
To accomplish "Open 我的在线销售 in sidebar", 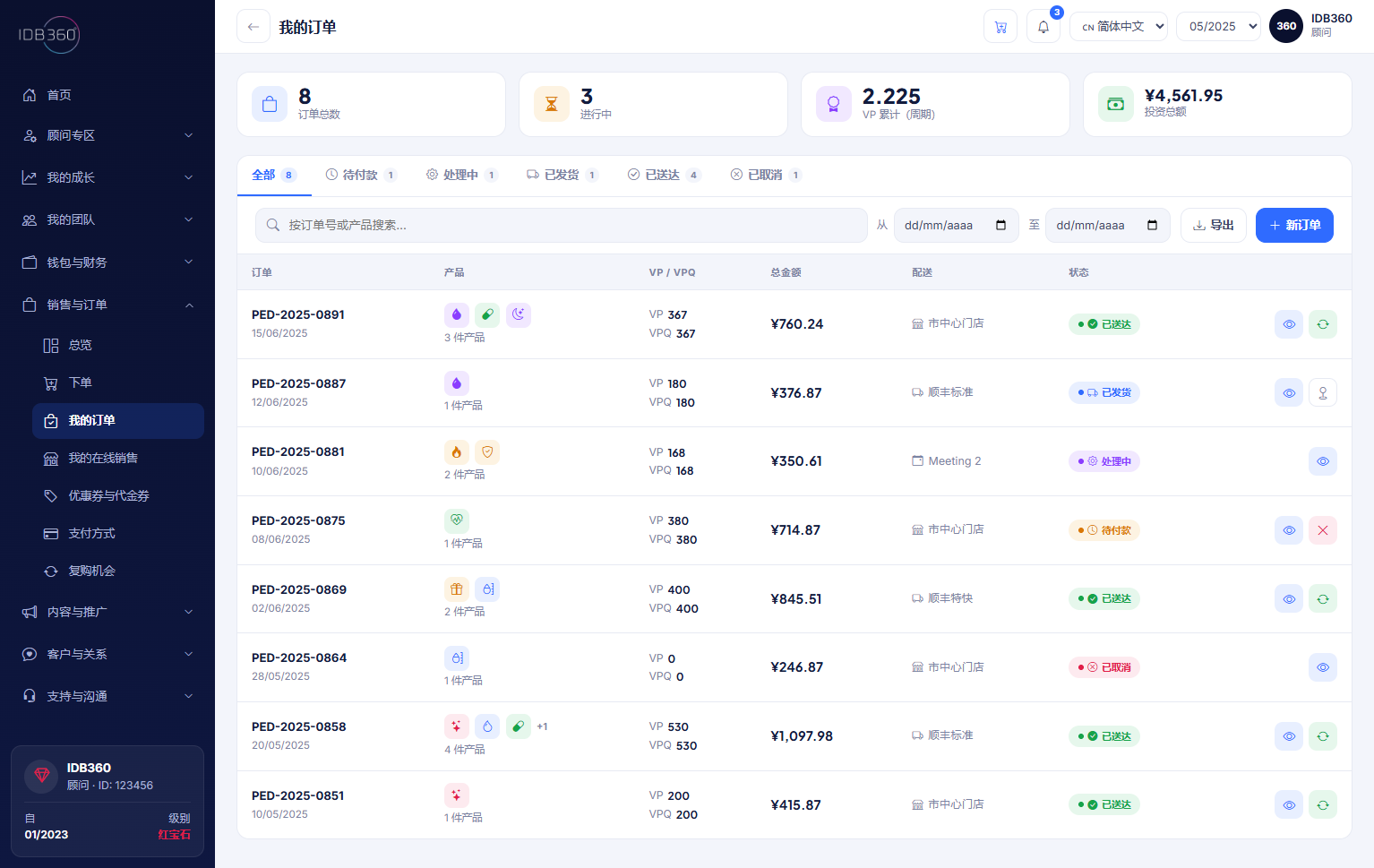I will pyautogui.click(x=118, y=458).
